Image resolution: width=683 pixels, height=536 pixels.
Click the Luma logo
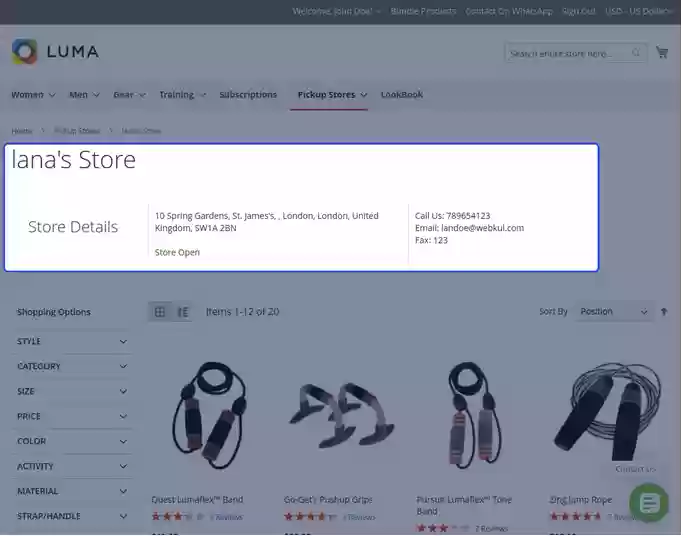click(x=55, y=52)
